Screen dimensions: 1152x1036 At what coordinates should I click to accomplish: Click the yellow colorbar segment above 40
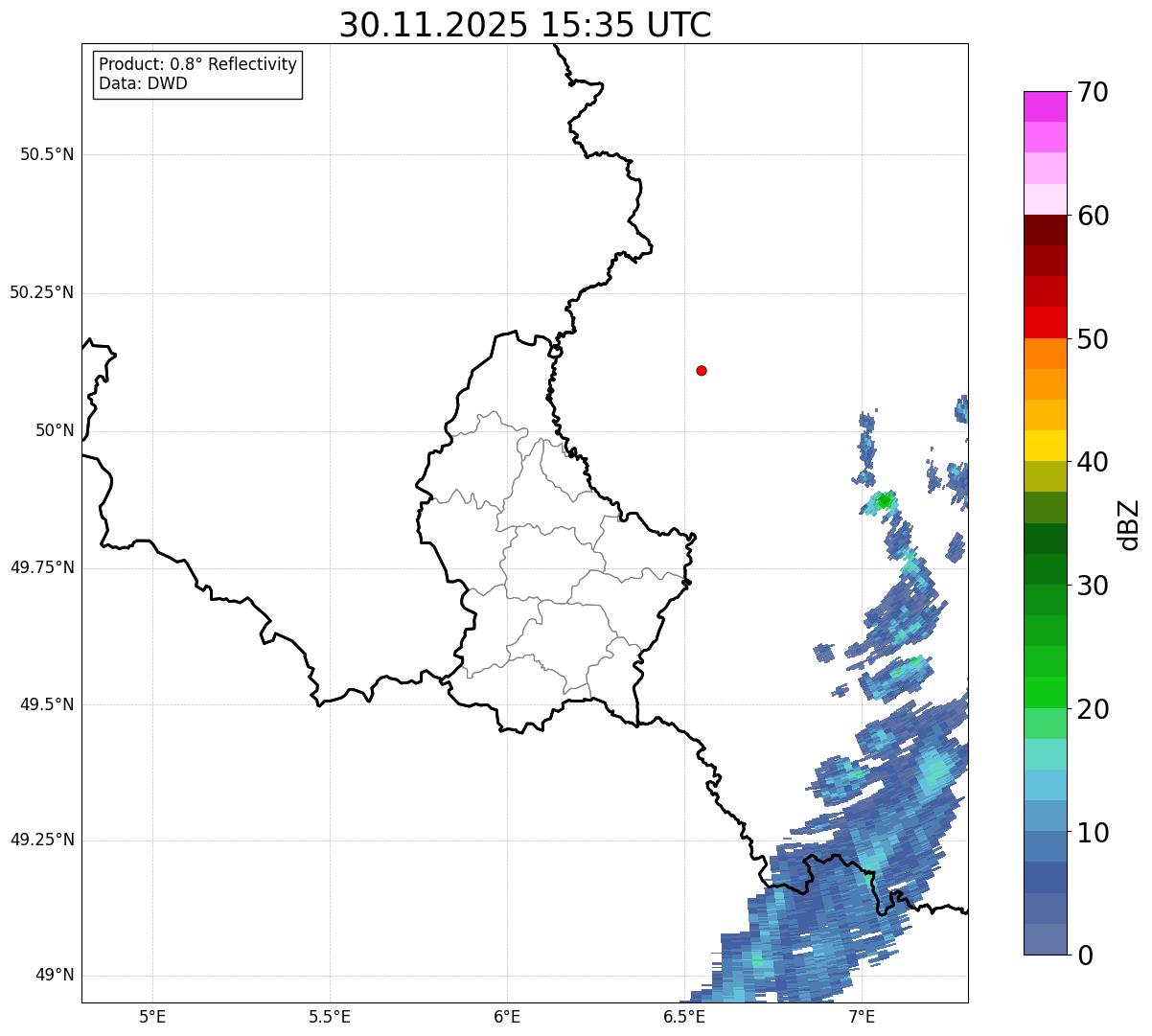(1045, 446)
